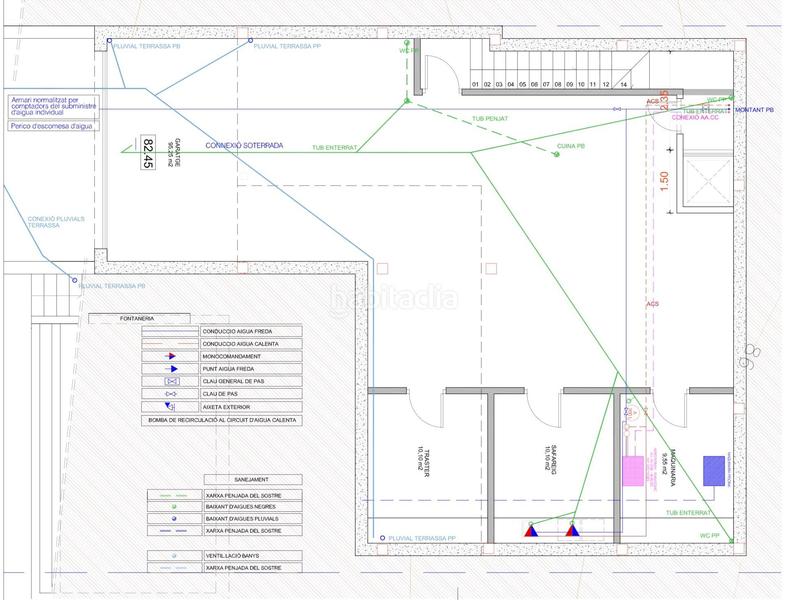Click the 82.45 elevation label in garage
The width and height of the screenshot is (788, 600).
tap(148, 153)
